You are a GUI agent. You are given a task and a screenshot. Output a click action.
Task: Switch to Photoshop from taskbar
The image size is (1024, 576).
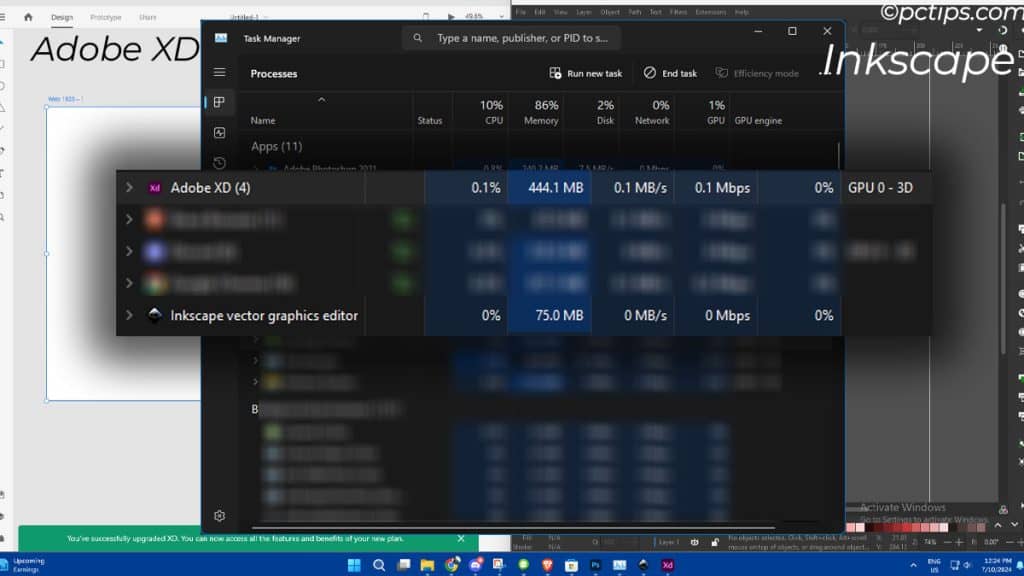596,566
